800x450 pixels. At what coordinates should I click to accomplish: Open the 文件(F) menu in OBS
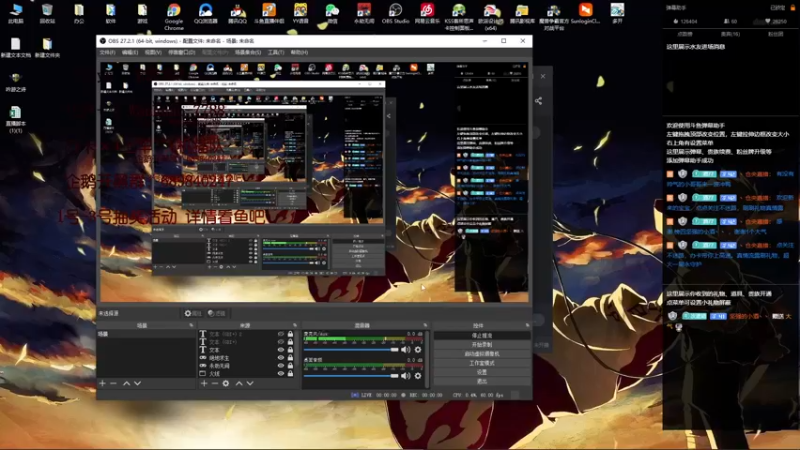(107, 53)
